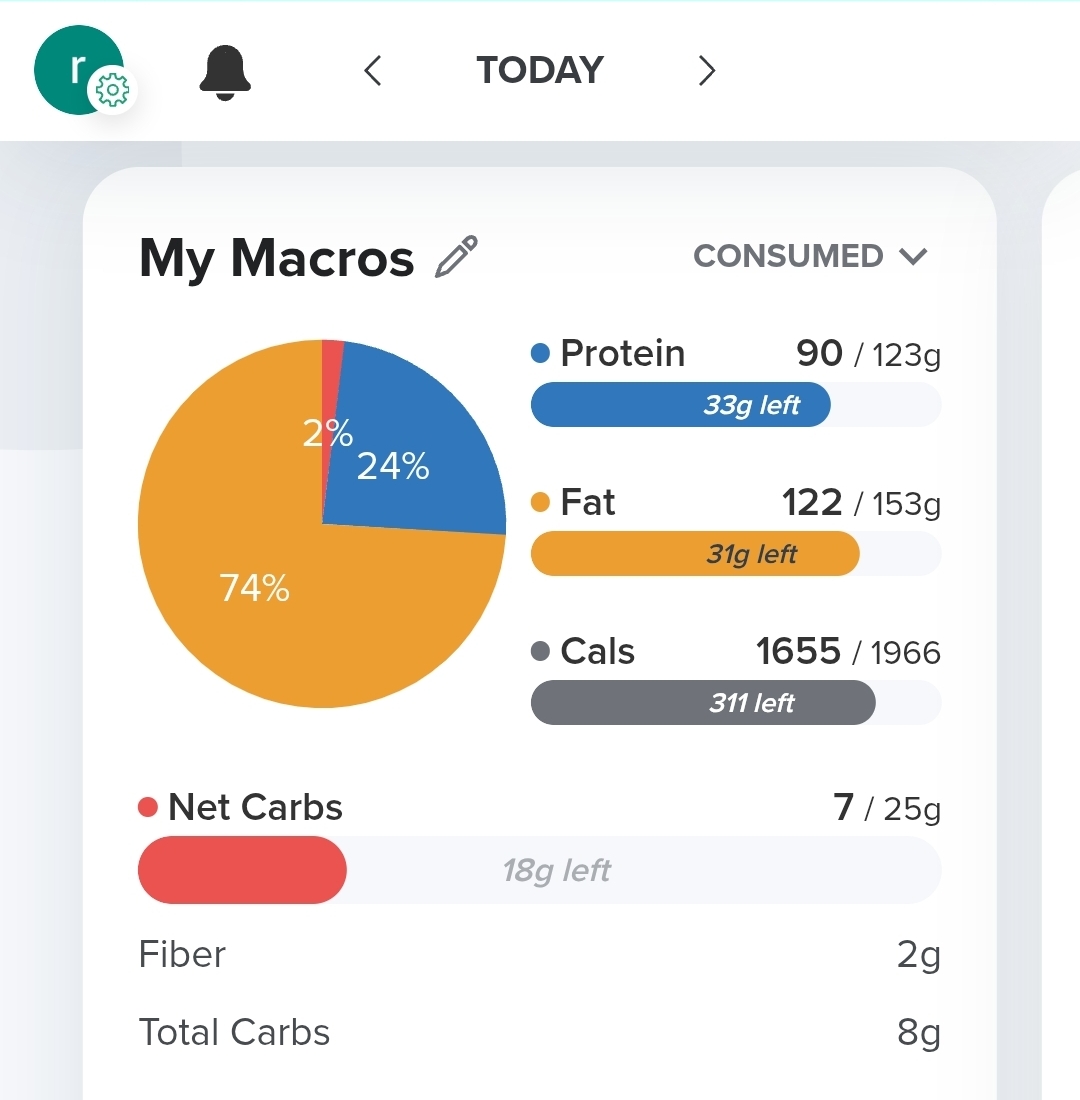
Task: Tap the Fat 31g left progress bar
Action: pyautogui.click(x=735, y=554)
